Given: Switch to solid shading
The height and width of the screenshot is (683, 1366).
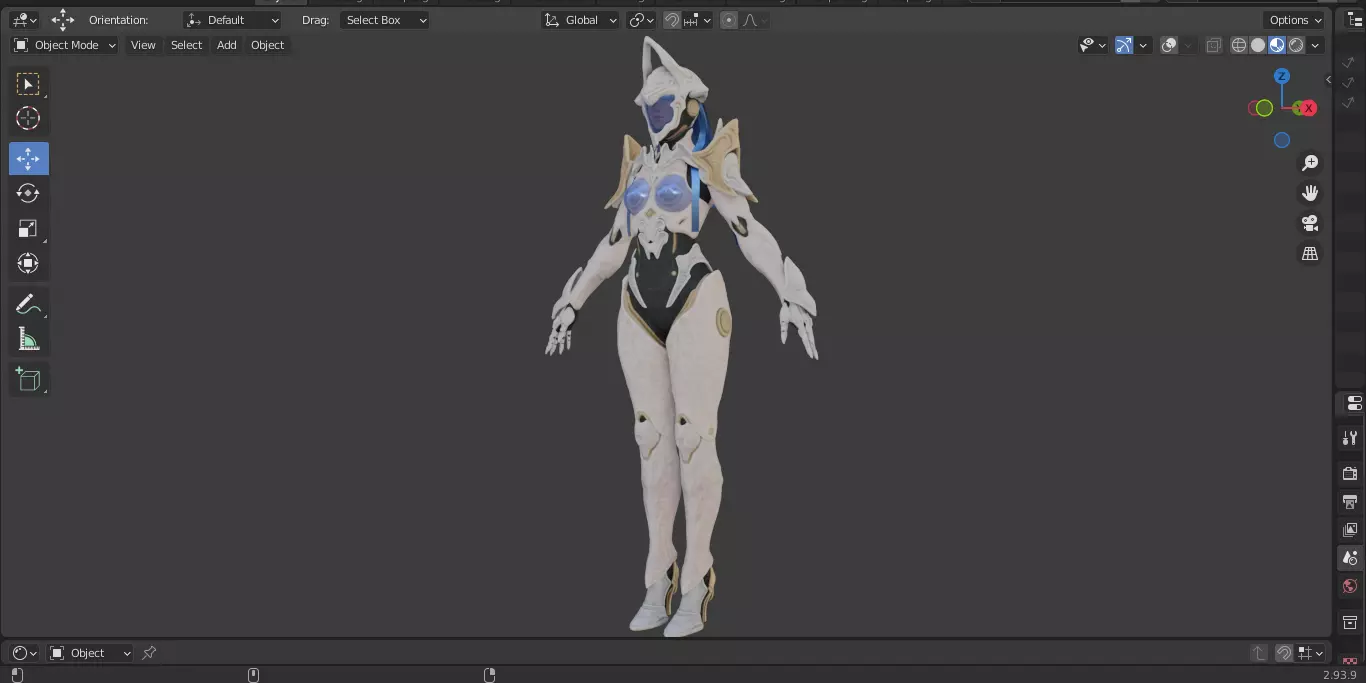Looking at the screenshot, I should [x=1258, y=45].
